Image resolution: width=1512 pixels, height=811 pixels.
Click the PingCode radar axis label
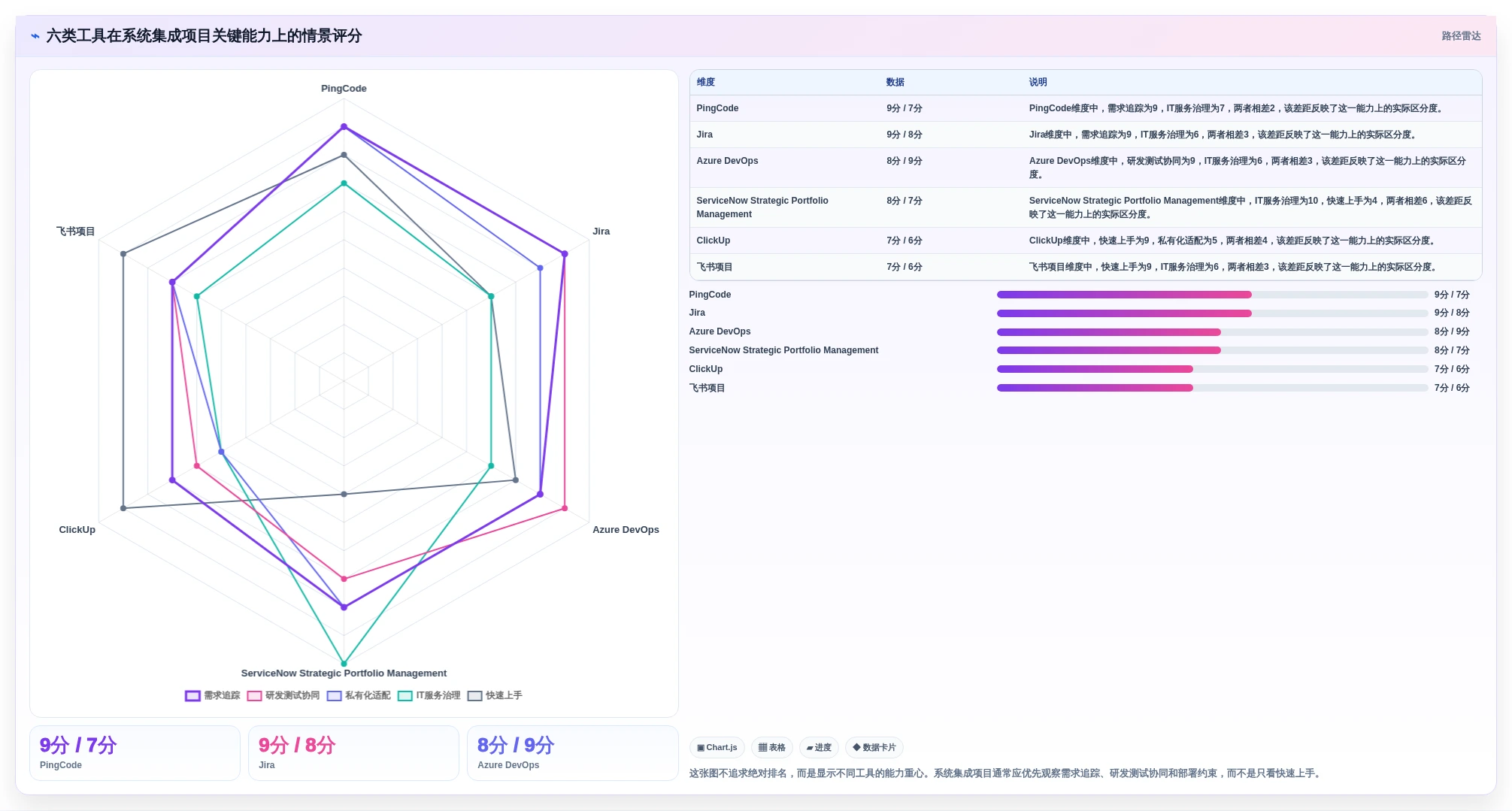[344, 89]
